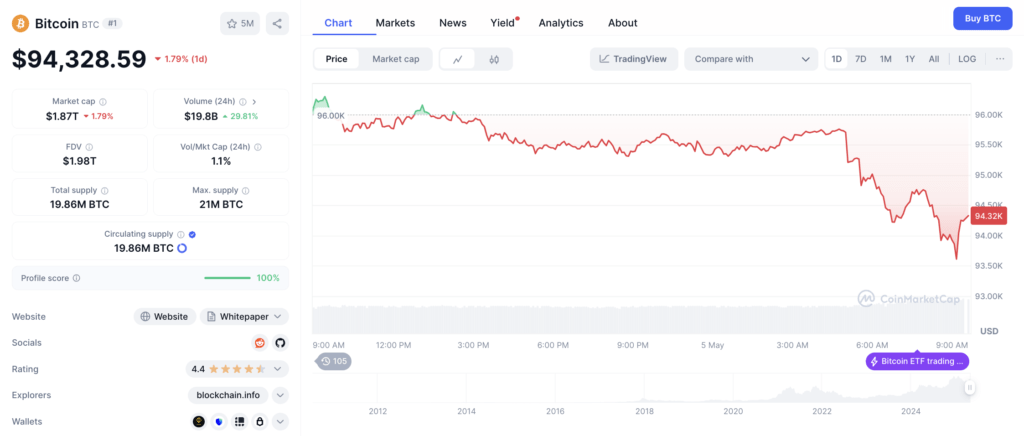This screenshot has height=436, width=1024.
Task: Switch to candlestick chart view
Action: tap(494, 59)
